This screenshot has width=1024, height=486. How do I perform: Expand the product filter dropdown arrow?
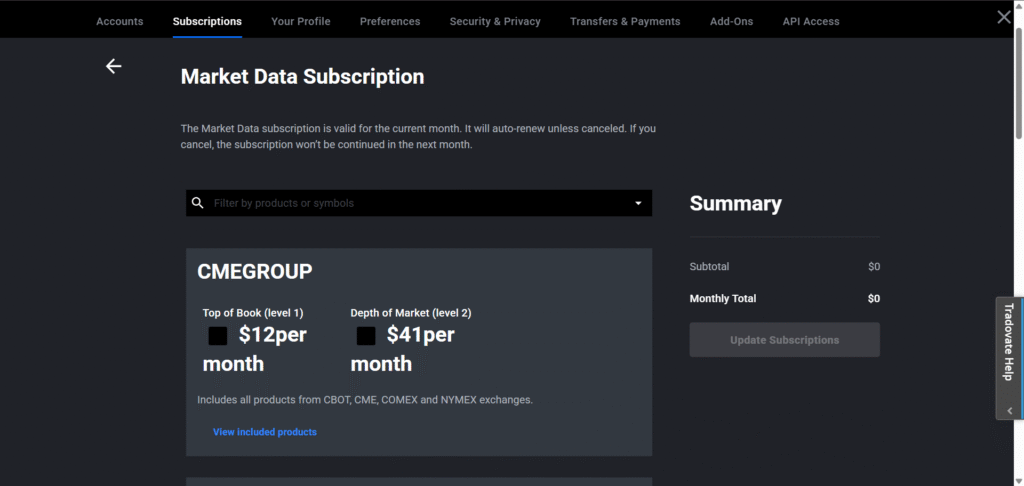click(638, 203)
